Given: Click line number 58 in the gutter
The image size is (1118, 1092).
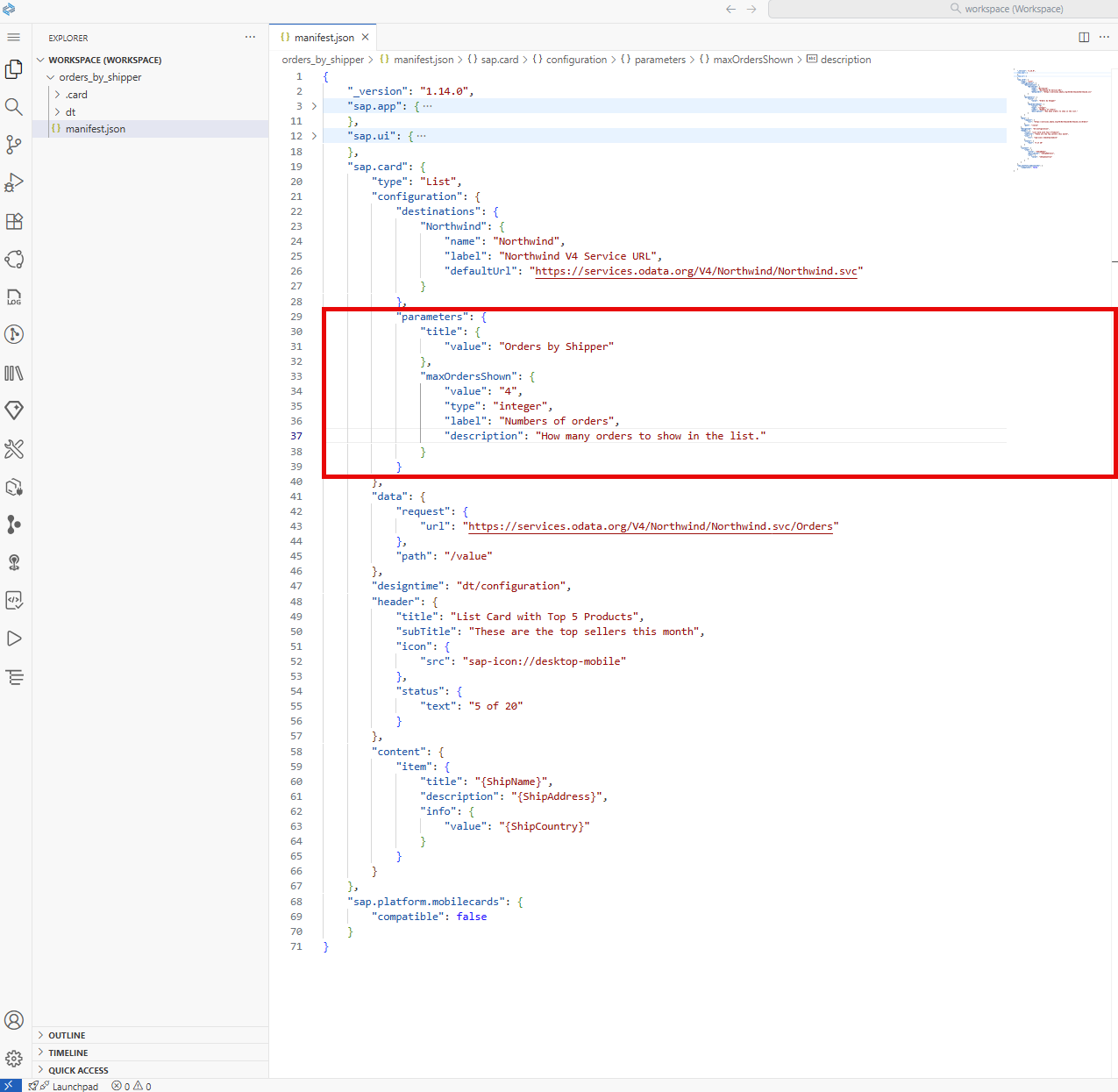Looking at the screenshot, I should 296,752.
